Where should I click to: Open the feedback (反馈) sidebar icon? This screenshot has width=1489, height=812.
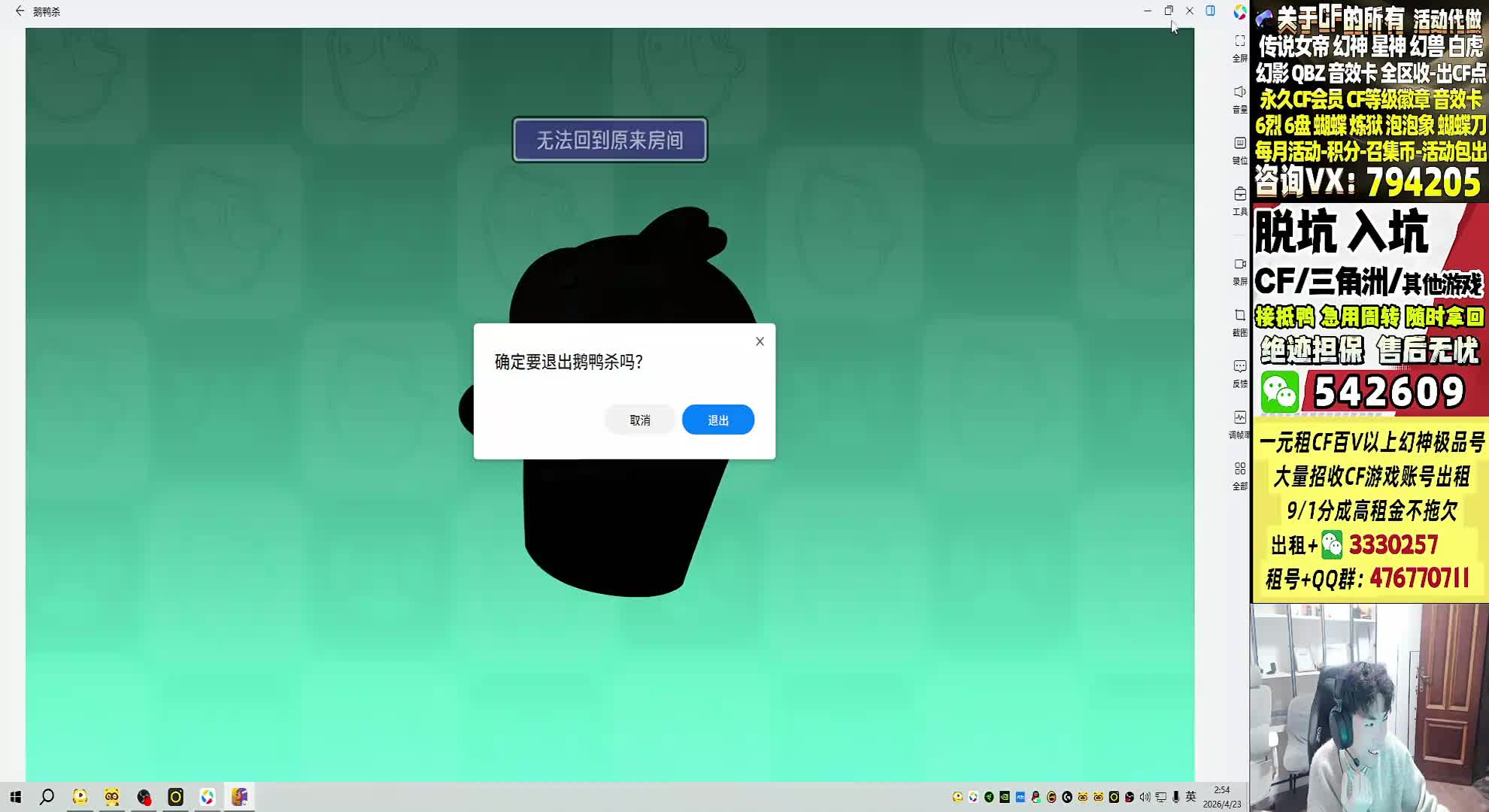1239,367
